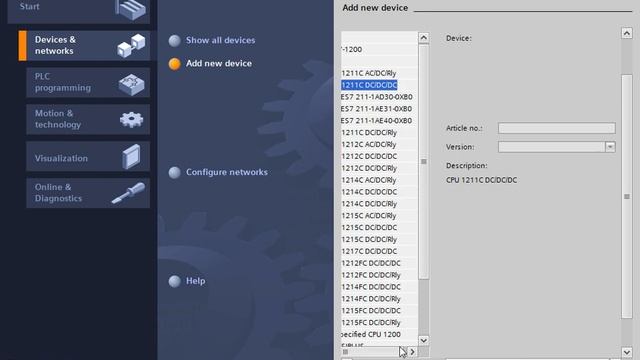
Task: Click the Visualization panel icon
Action: 131,156
